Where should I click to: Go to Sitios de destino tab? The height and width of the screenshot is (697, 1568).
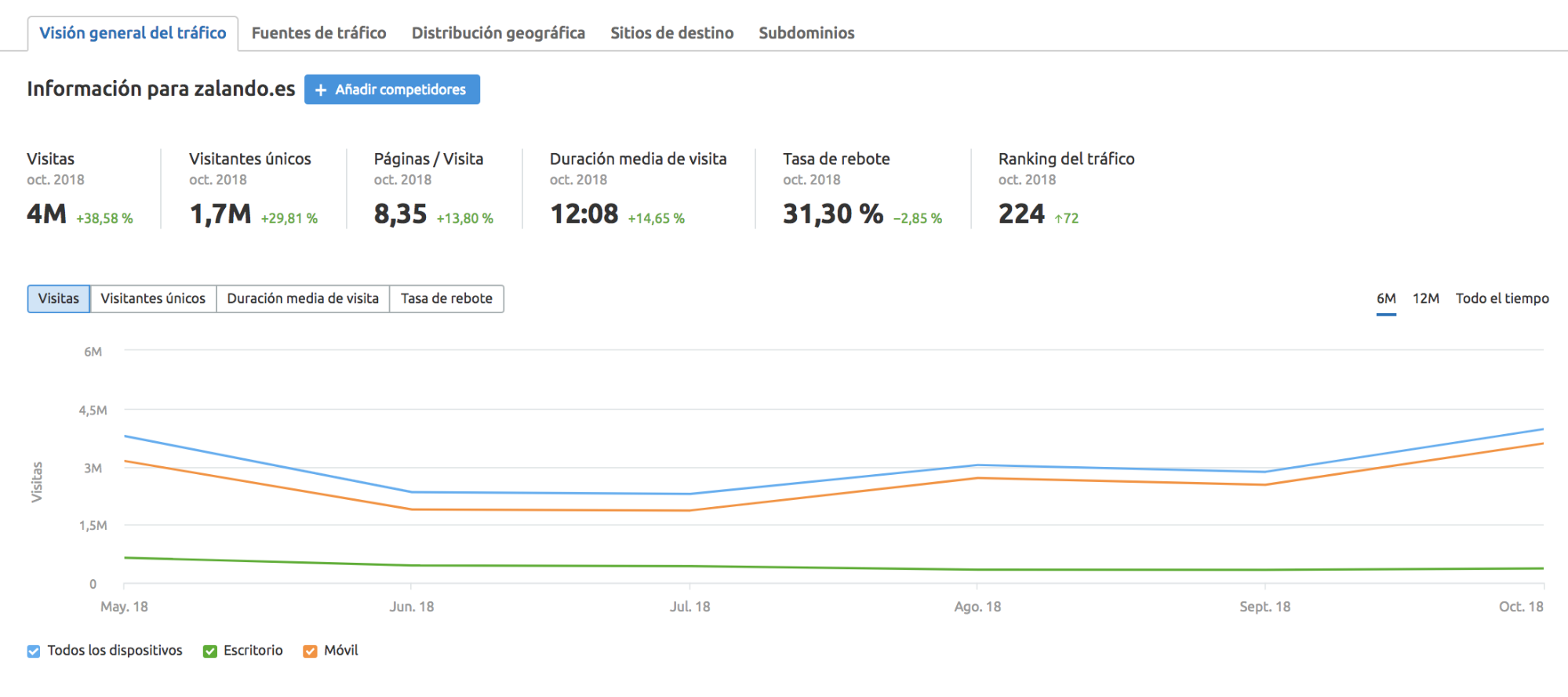pyautogui.click(x=671, y=33)
